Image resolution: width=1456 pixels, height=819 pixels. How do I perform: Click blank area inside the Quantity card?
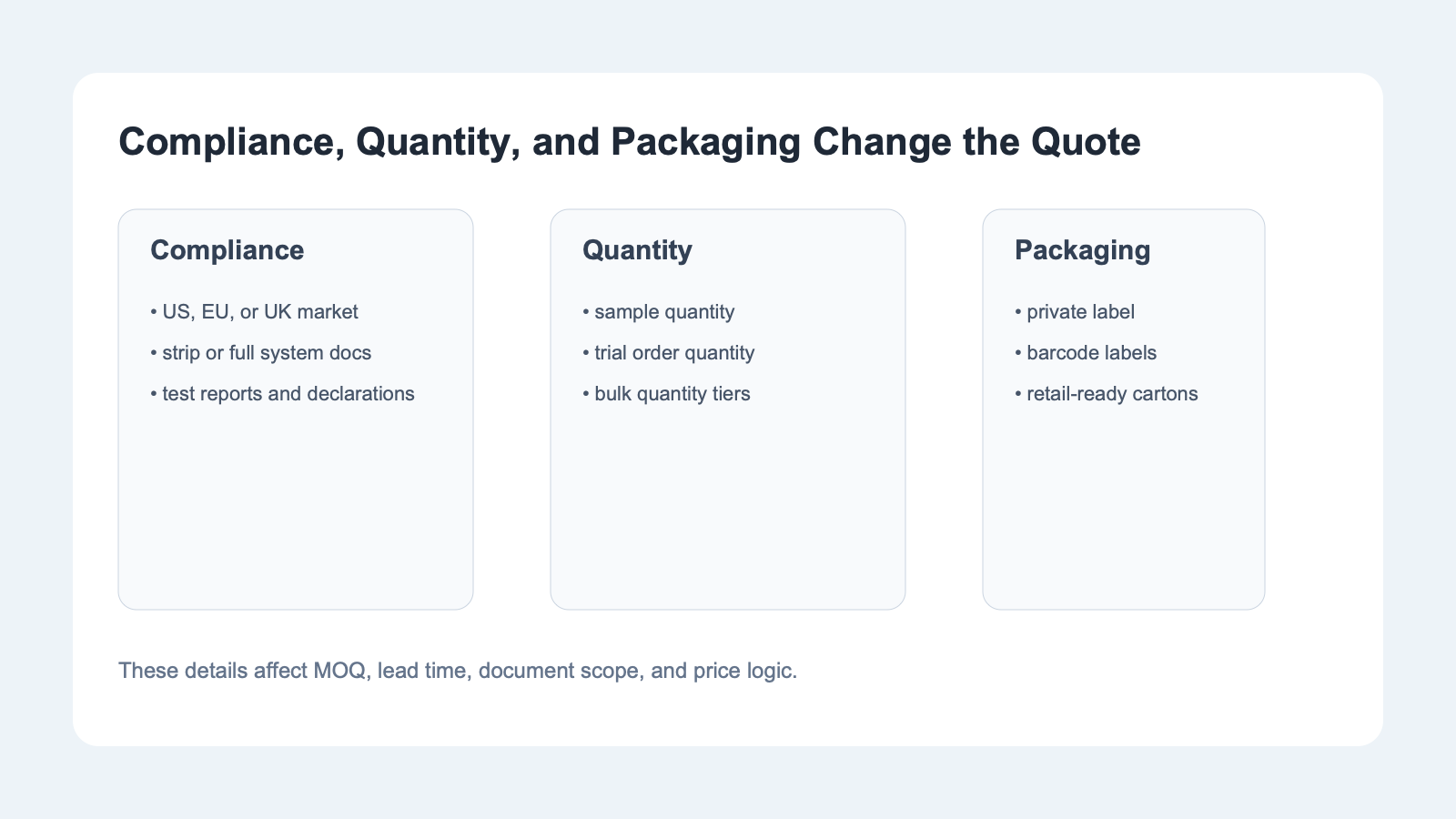coord(728,510)
